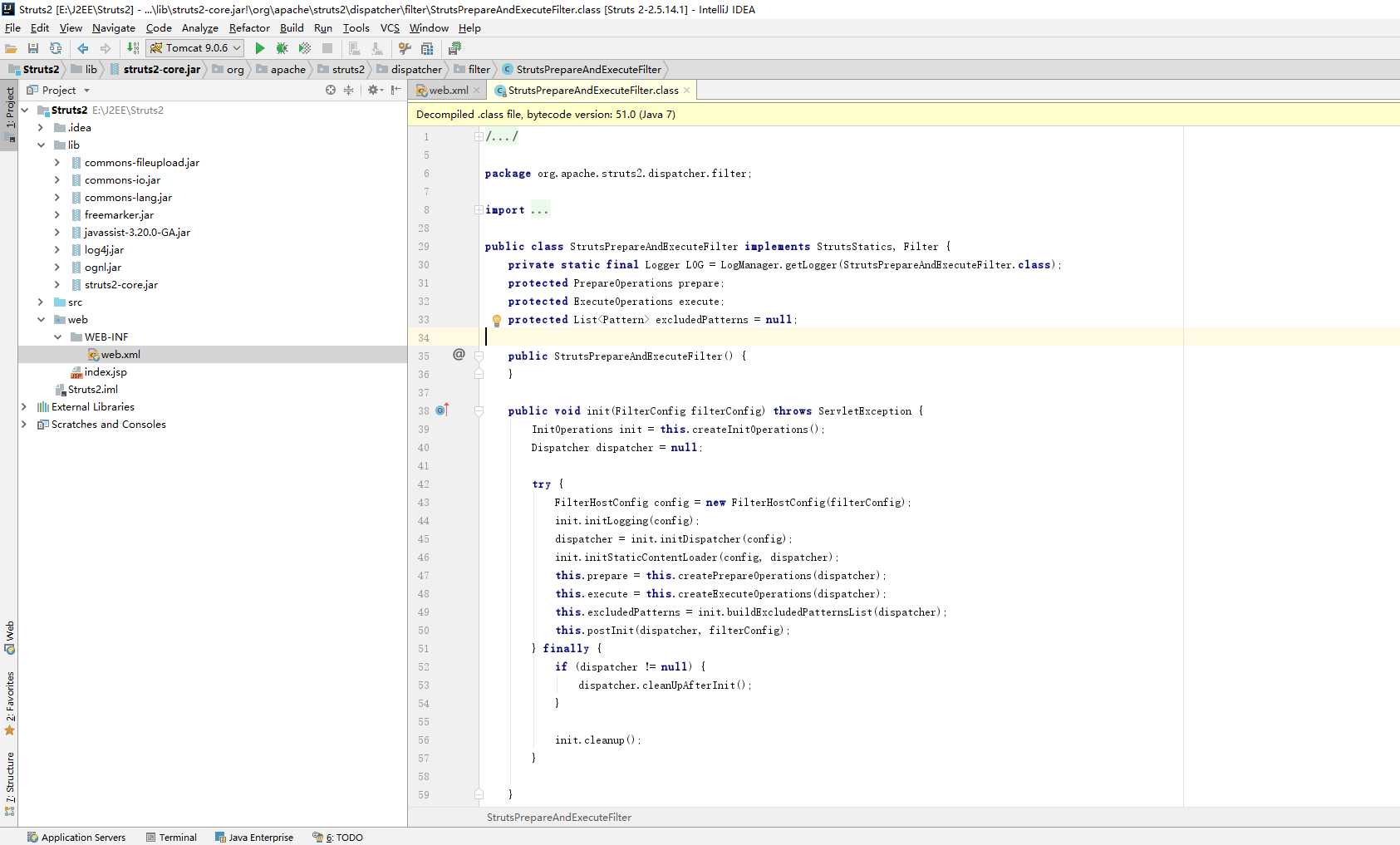This screenshot has height=845, width=1400.
Task: Start debugging with the bug icon
Action: [282, 48]
